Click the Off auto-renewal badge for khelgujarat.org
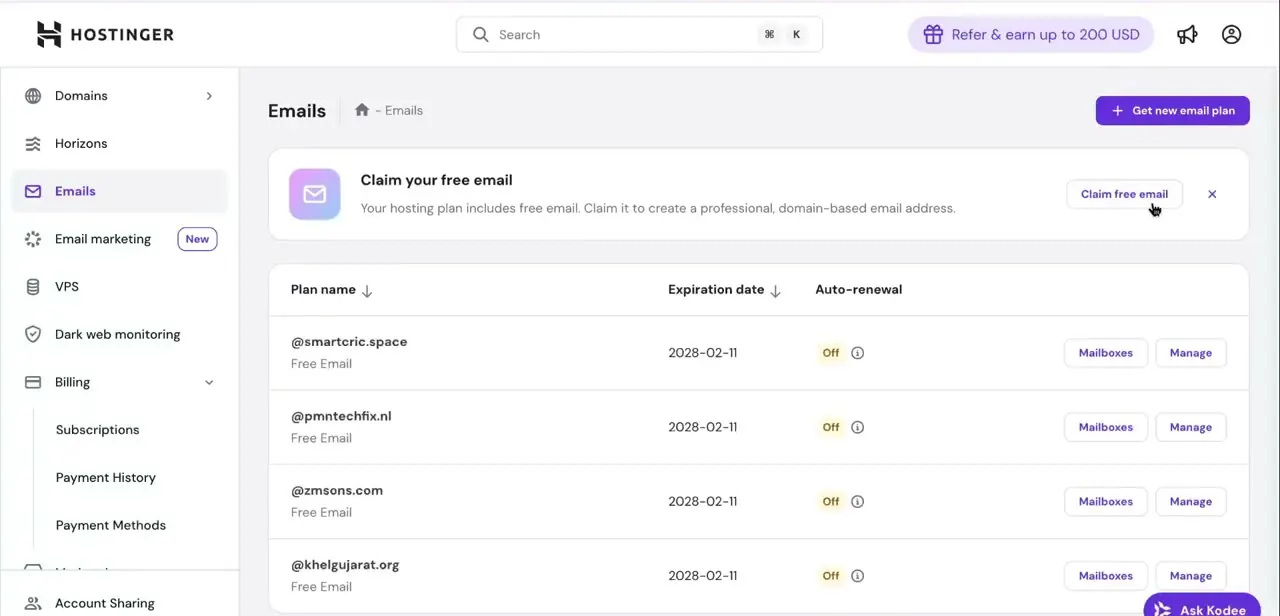This screenshot has width=1280, height=616. [x=831, y=576]
